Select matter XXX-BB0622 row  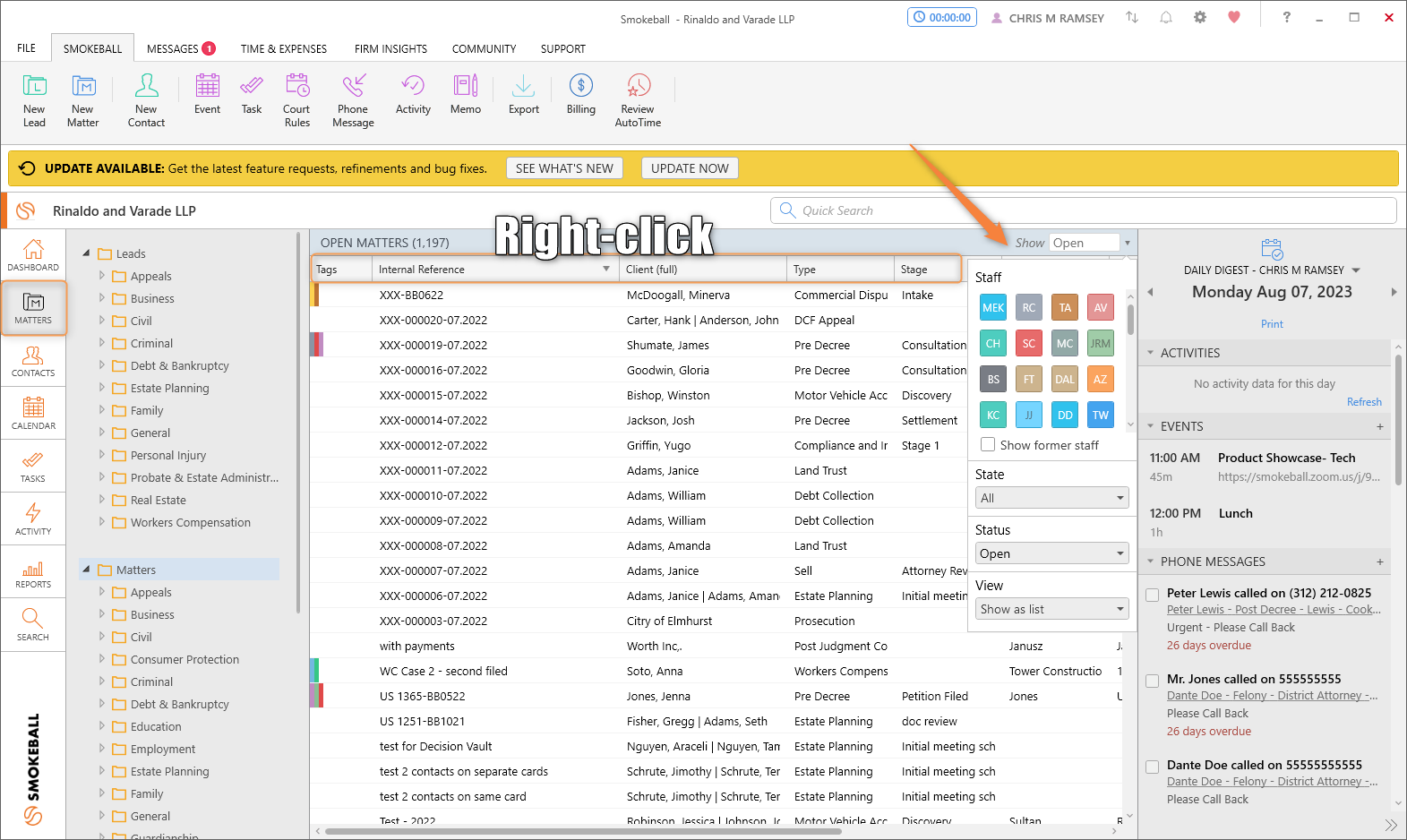639,295
